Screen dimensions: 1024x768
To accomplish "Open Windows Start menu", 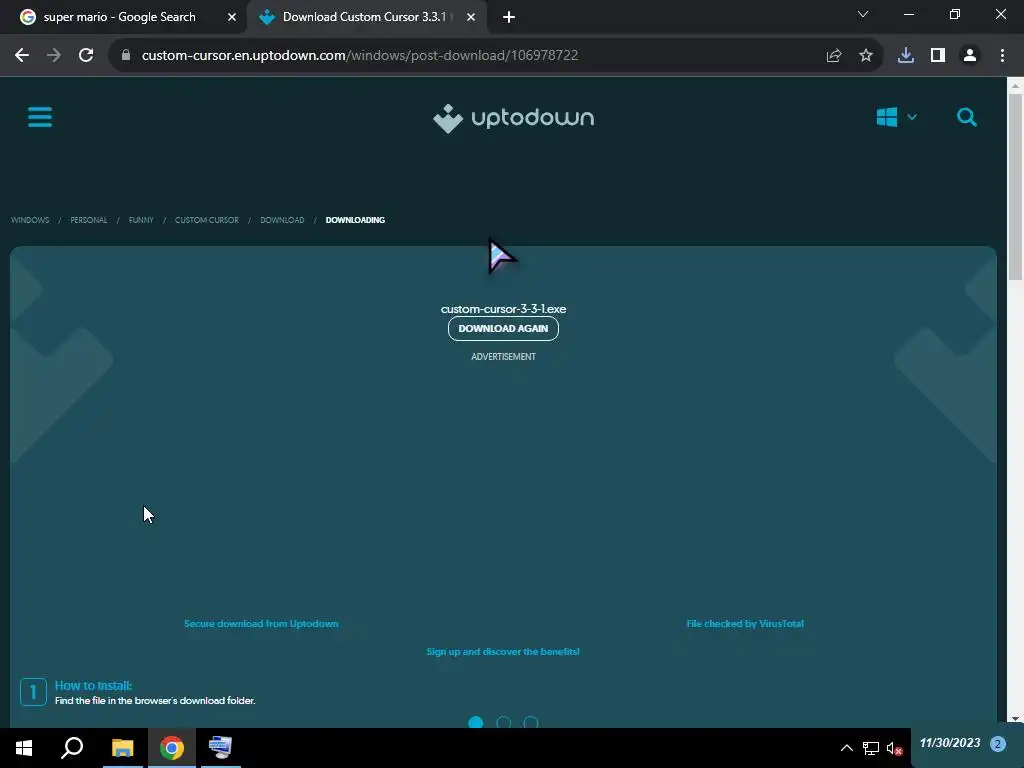I will (24, 748).
